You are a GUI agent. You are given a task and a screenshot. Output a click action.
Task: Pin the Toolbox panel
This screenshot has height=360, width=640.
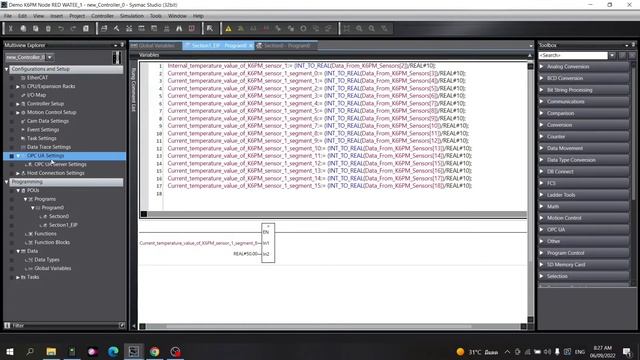(633, 45)
